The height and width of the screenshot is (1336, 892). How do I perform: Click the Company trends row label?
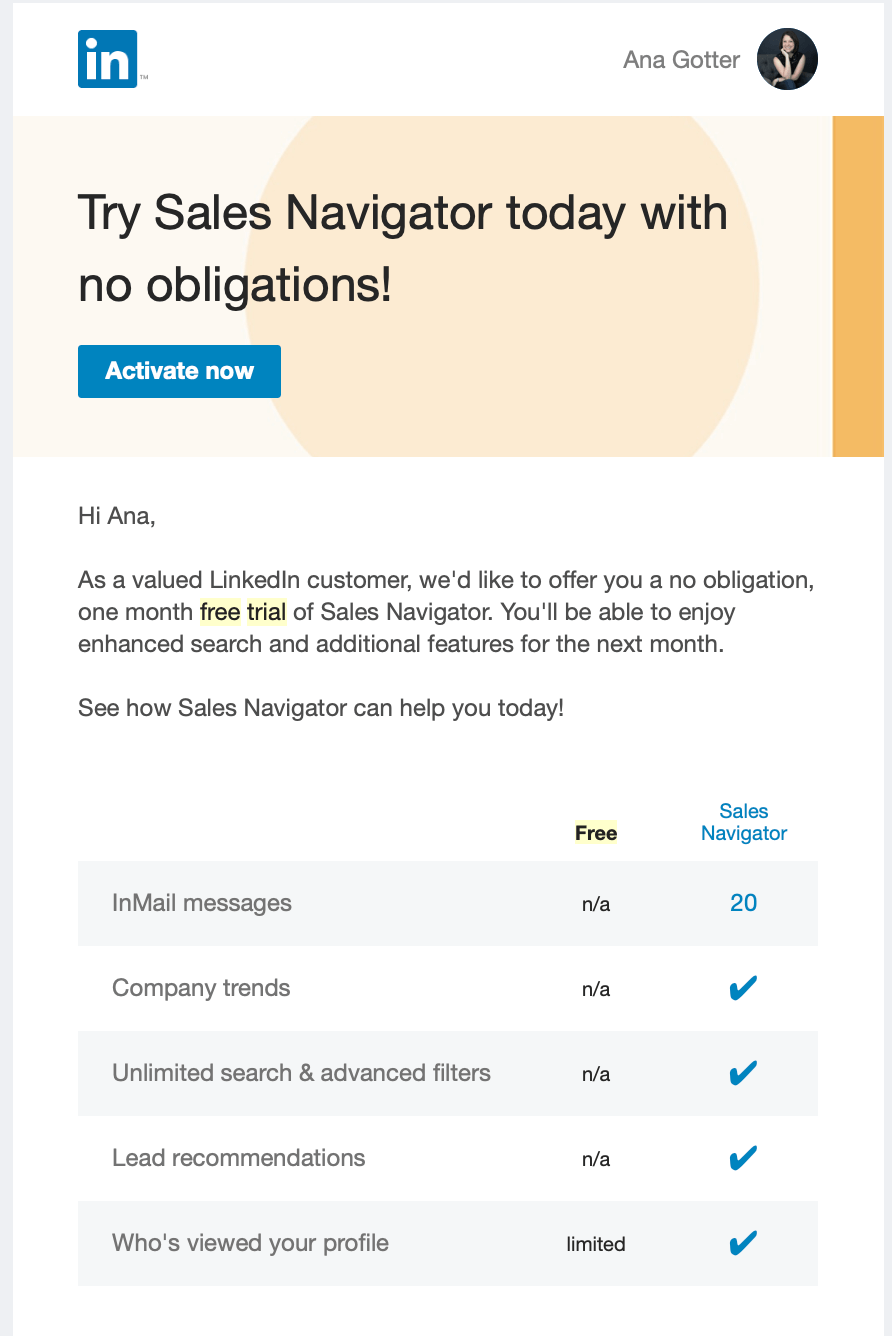pos(201,988)
